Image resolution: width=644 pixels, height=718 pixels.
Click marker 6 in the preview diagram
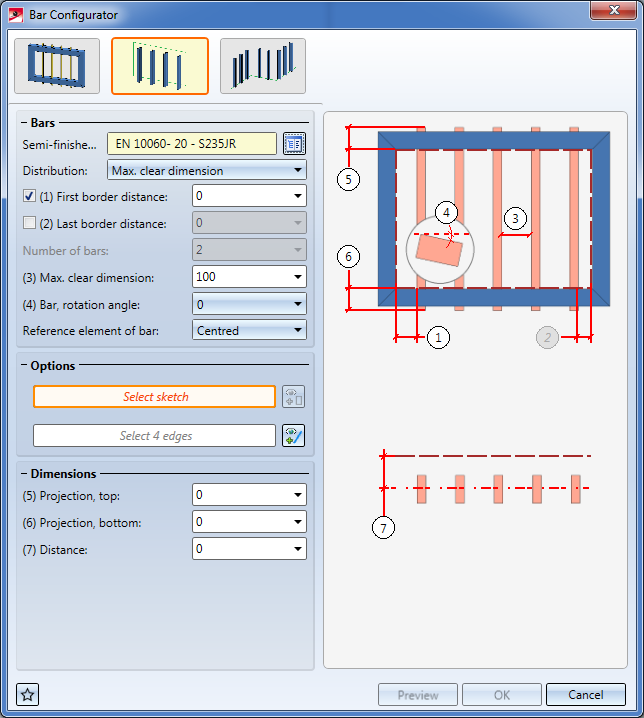tap(349, 256)
